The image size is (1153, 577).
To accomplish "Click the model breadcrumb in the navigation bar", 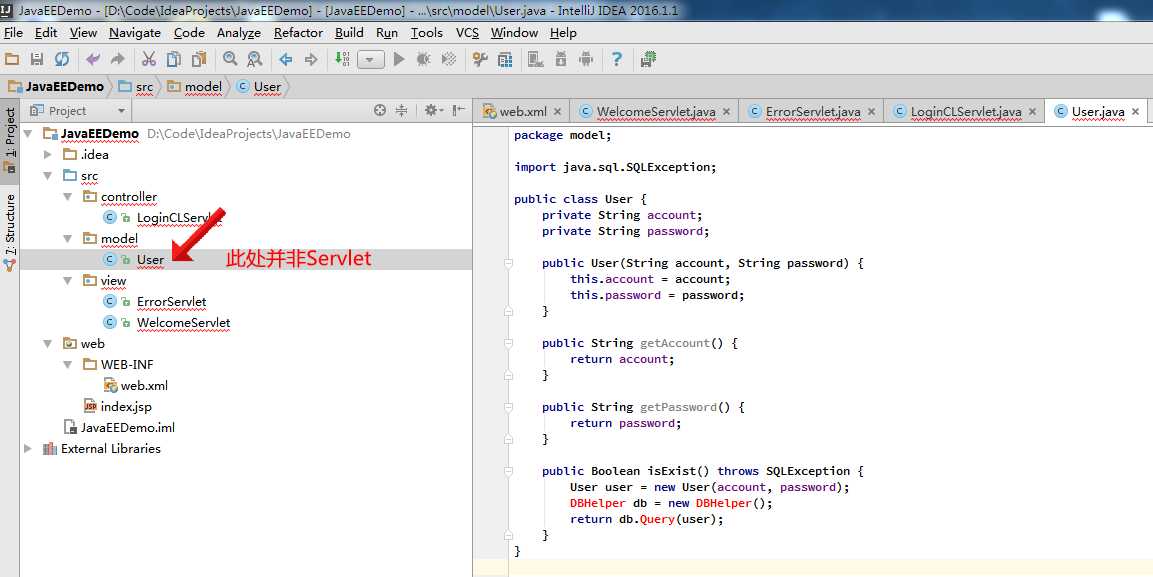I will pos(203,87).
